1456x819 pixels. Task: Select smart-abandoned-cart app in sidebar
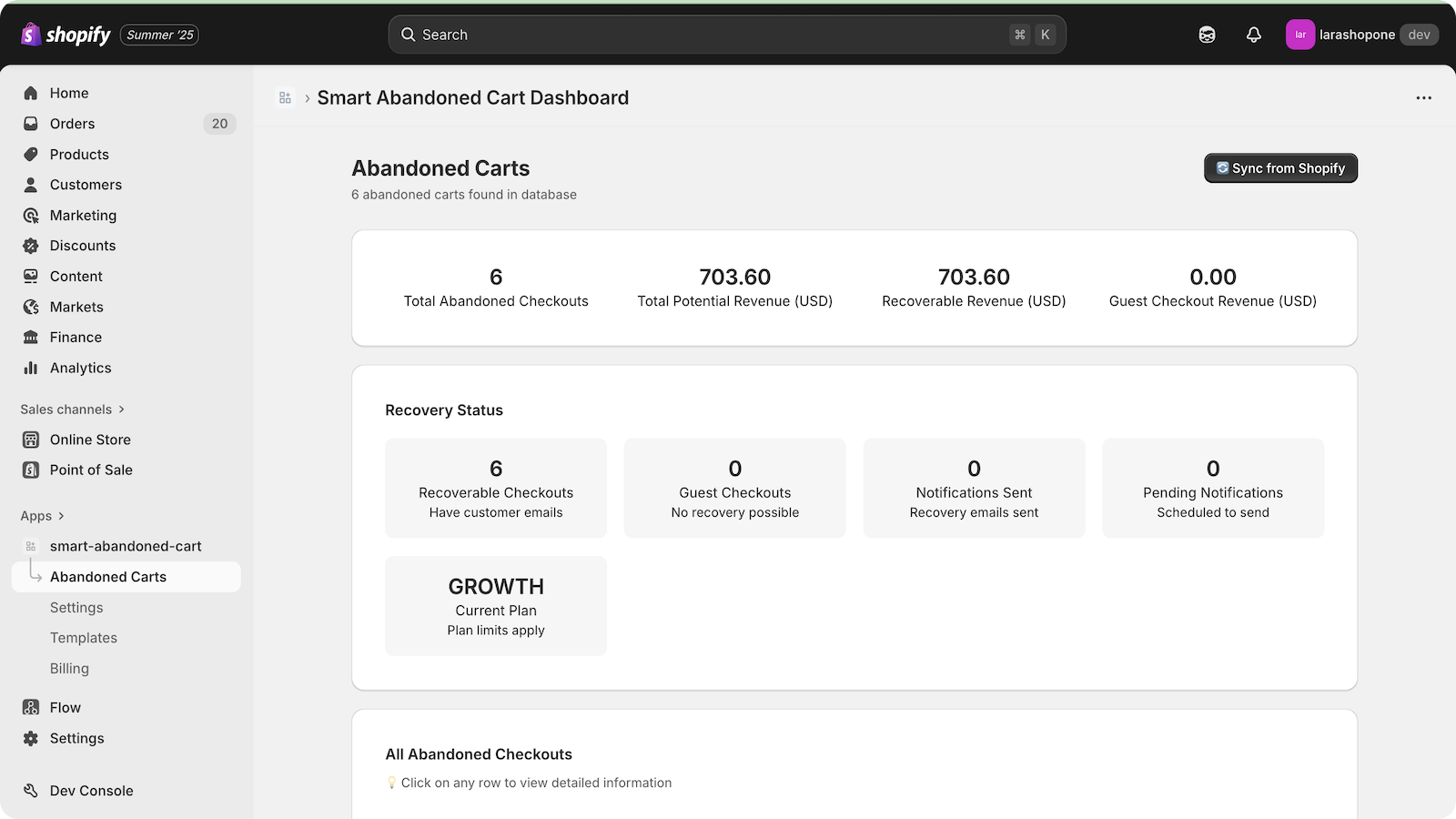coord(126,546)
